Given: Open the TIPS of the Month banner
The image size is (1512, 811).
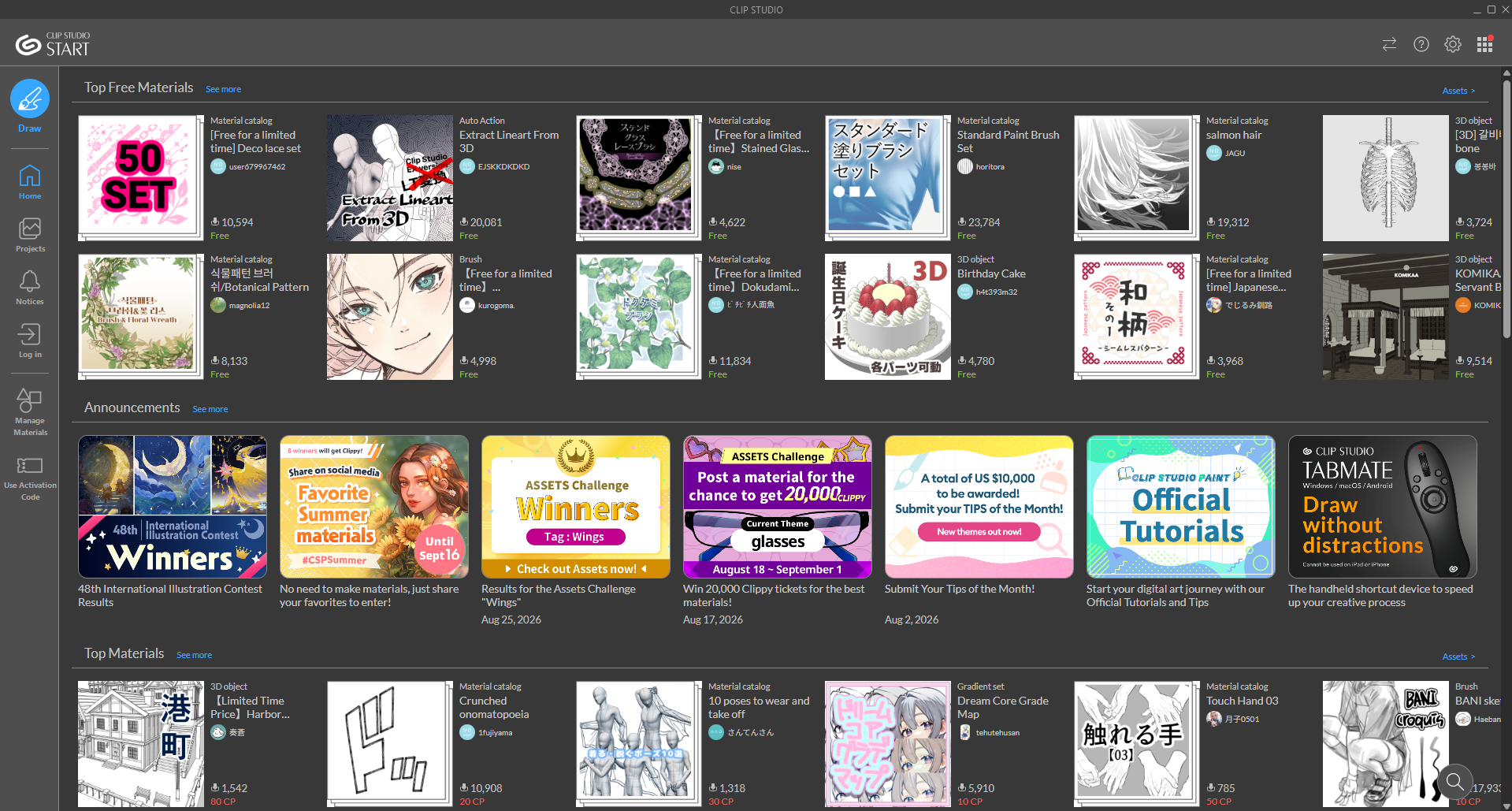Looking at the screenshot, I should click(979, 507).
